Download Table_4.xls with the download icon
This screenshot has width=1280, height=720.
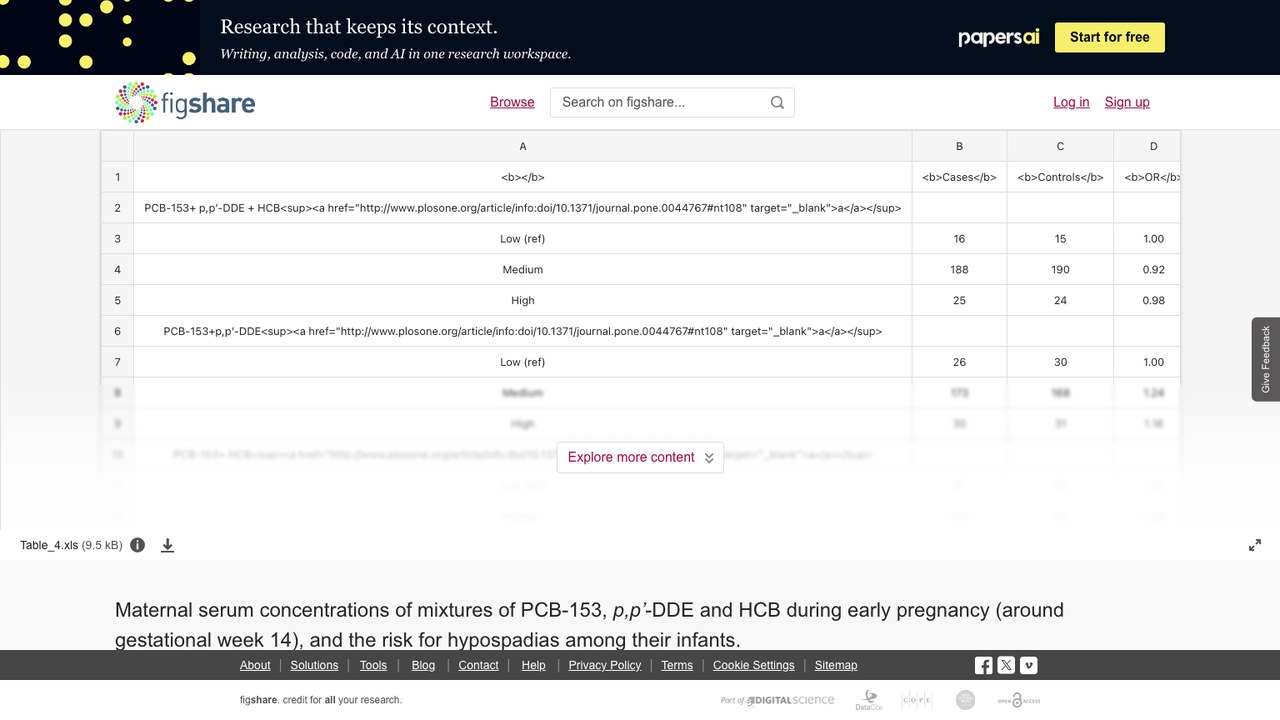point(168,545)
